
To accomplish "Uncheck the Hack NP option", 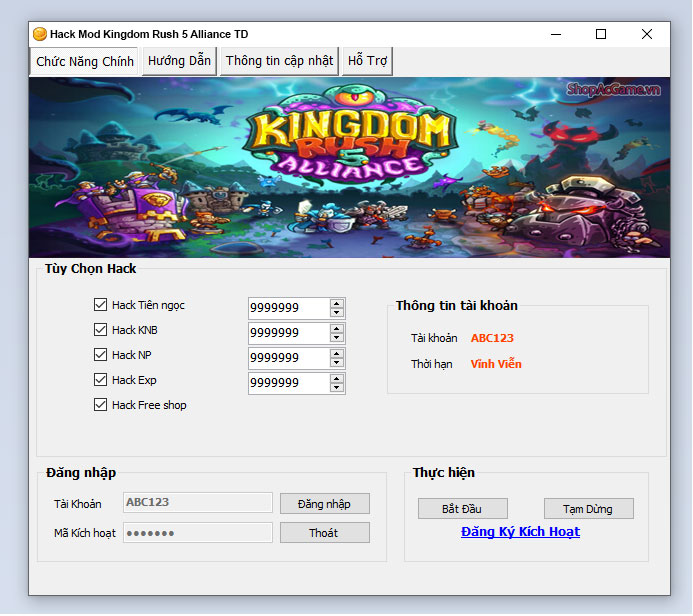I will point(100,355).
